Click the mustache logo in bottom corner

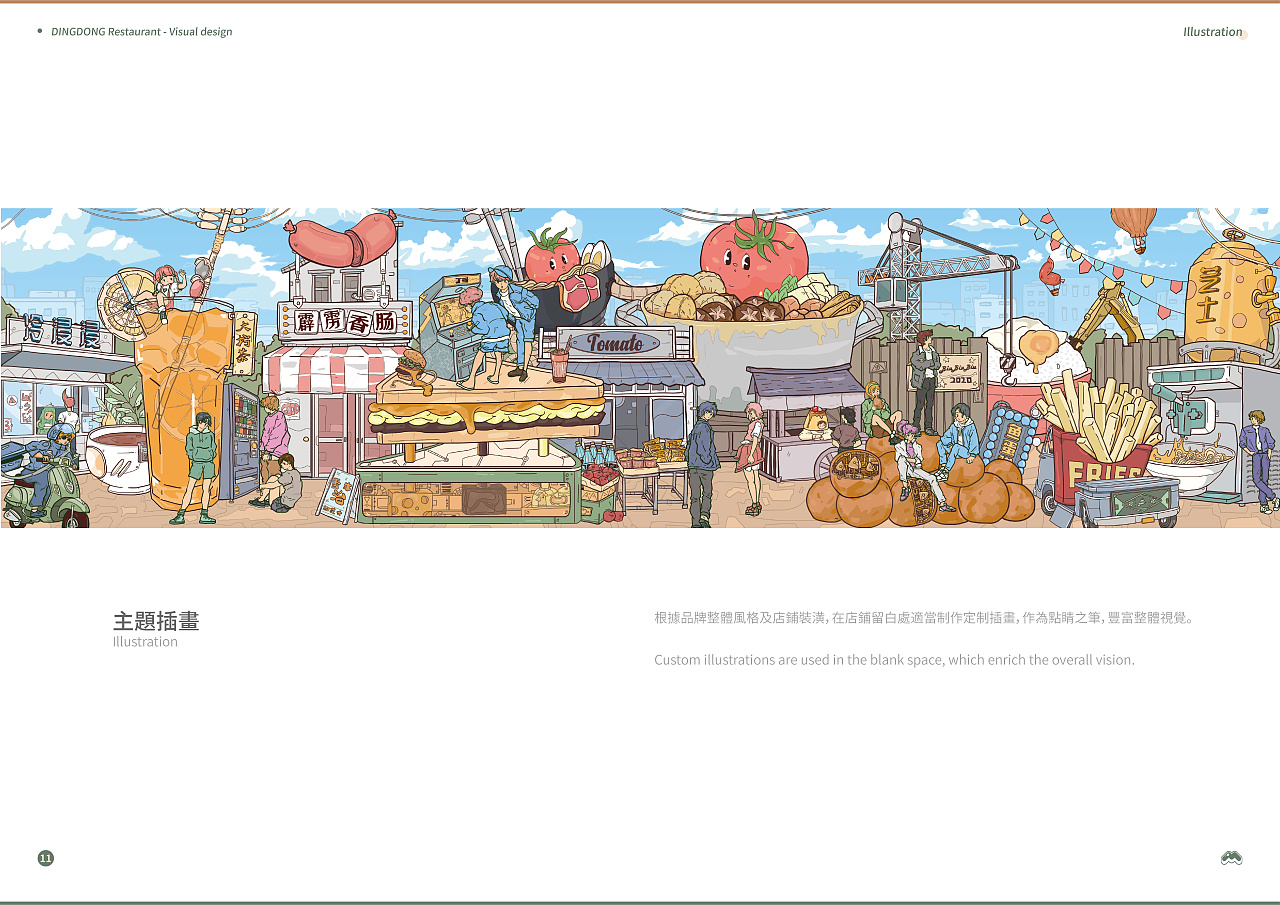1231,858
